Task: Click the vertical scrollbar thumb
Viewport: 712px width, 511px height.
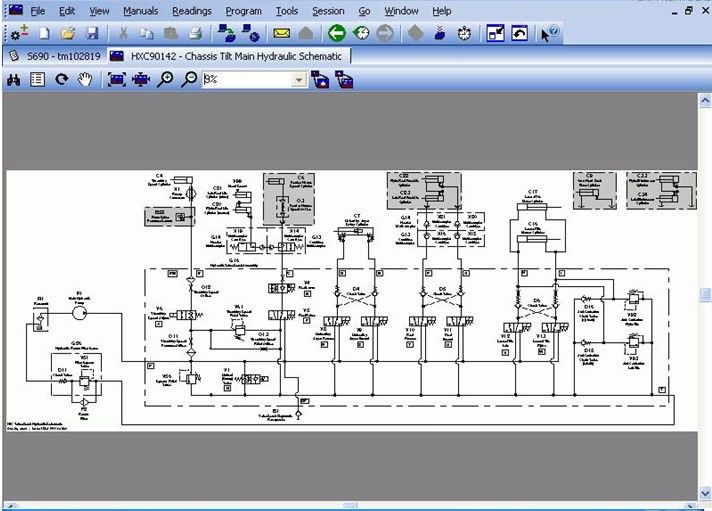Action: (x=705, y=295)
